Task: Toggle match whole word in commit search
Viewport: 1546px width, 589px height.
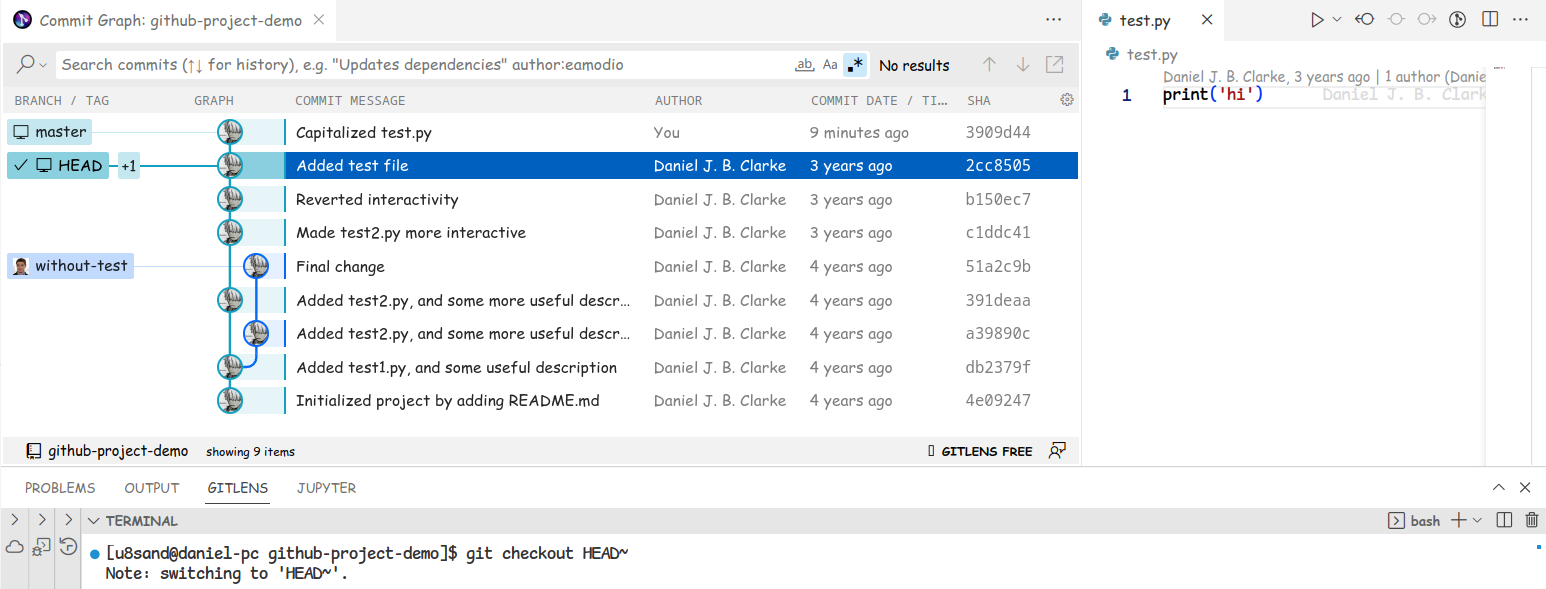Action: pos(804,65)
